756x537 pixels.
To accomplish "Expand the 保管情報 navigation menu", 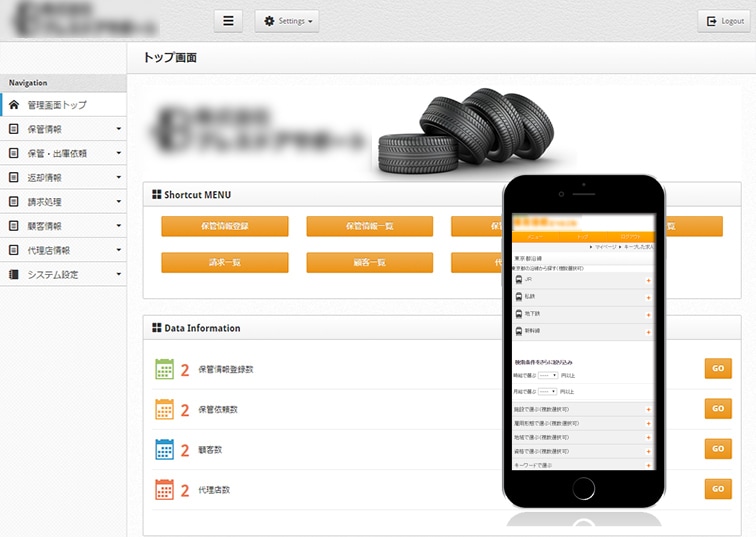I will [63, 129].
